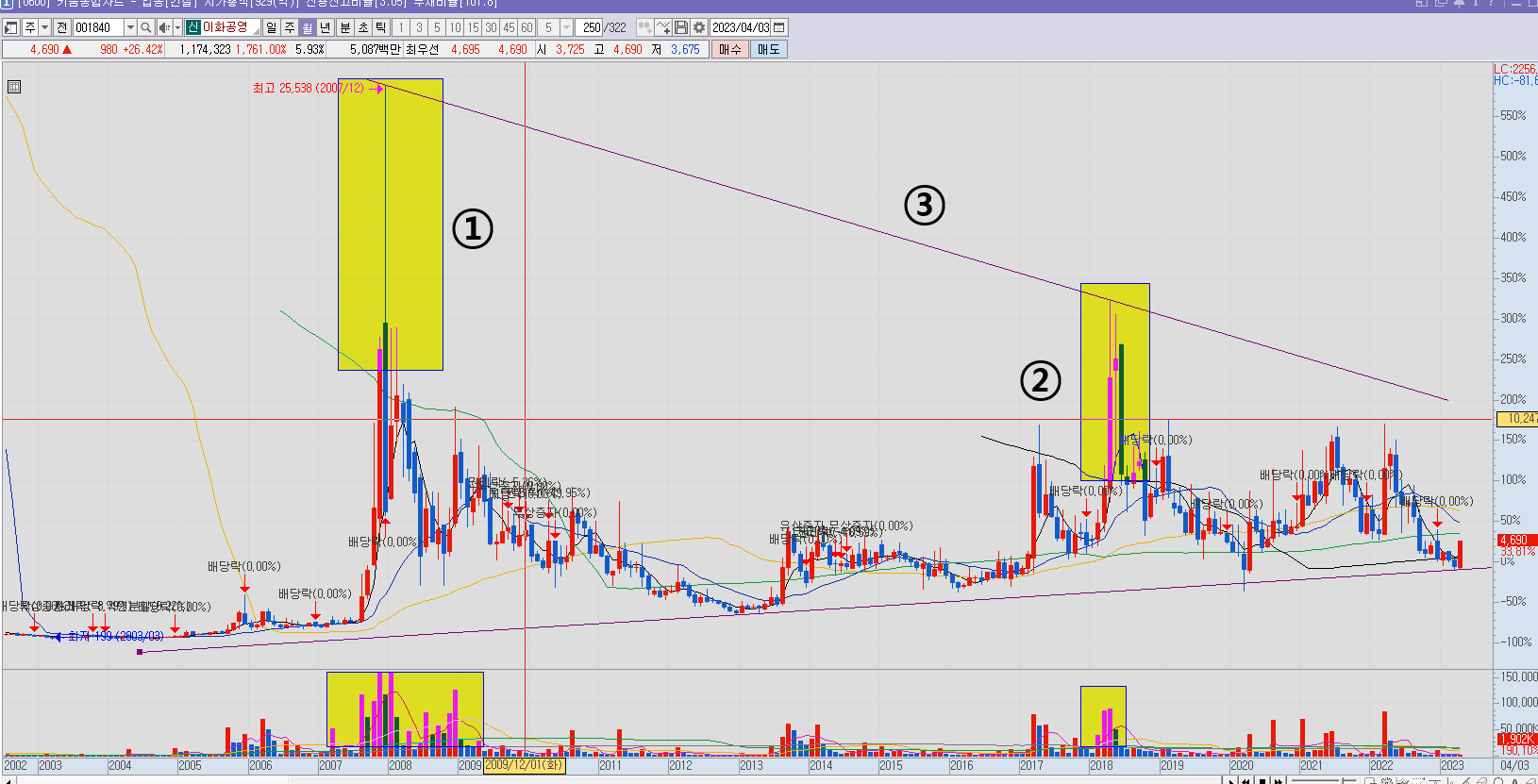
Task: Expand the dropdown beside the leading 주 box
Action: pos(44,27)
